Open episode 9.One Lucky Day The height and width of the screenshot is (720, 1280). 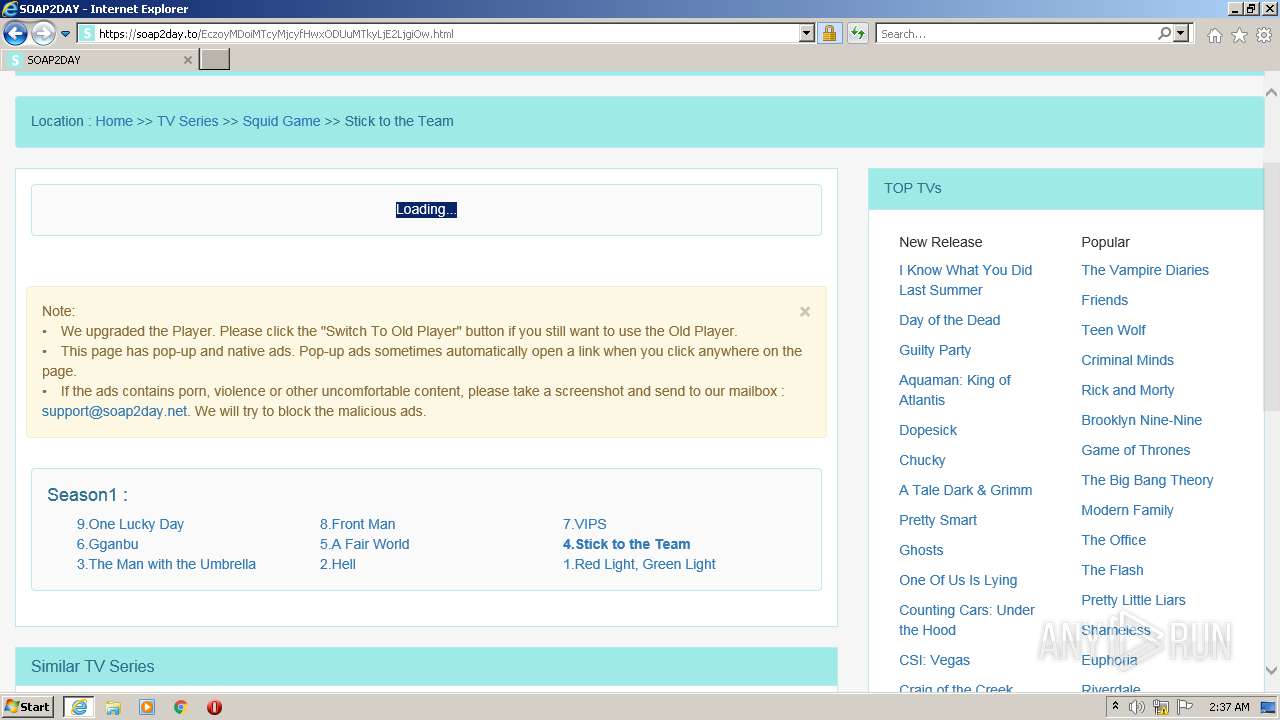coord(130,524)
